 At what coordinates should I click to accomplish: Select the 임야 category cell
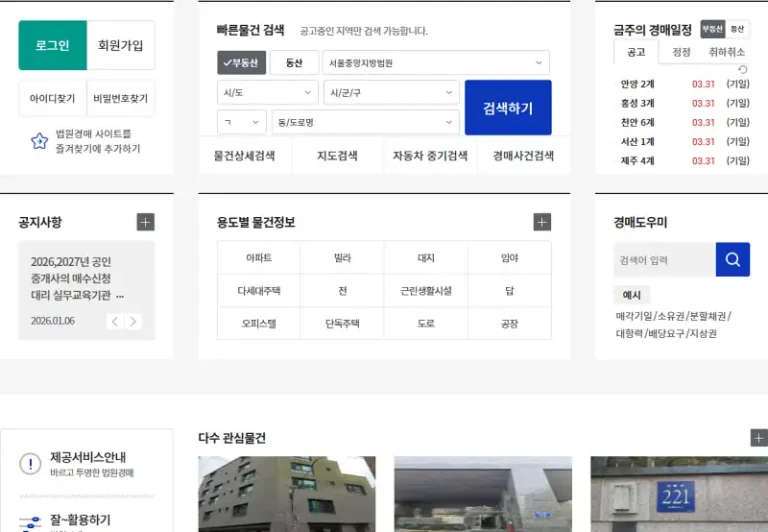(x=509, y=258)
